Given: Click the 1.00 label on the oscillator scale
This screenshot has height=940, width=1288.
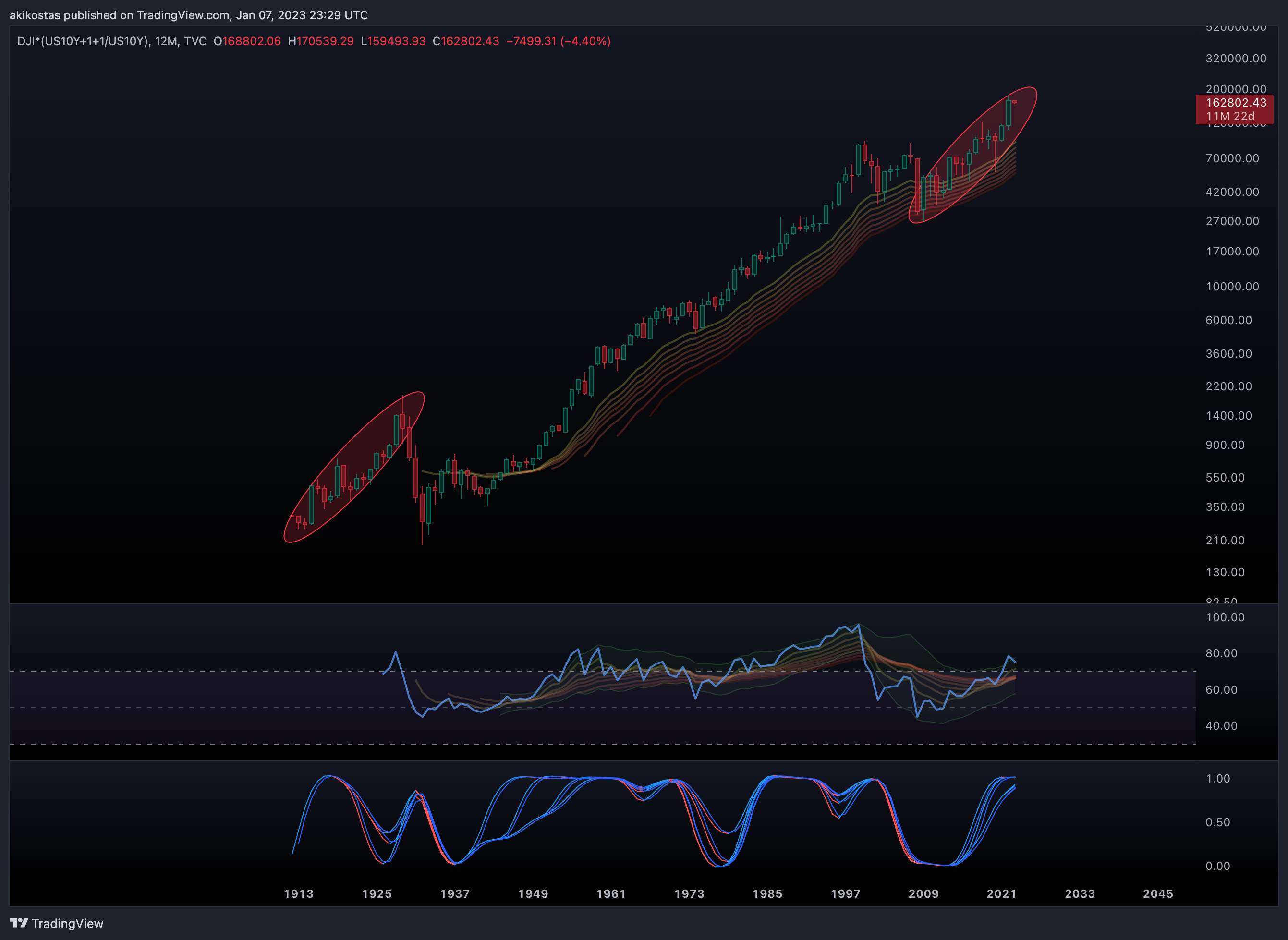Looking at the screenshot, I should click(1218, 779).
